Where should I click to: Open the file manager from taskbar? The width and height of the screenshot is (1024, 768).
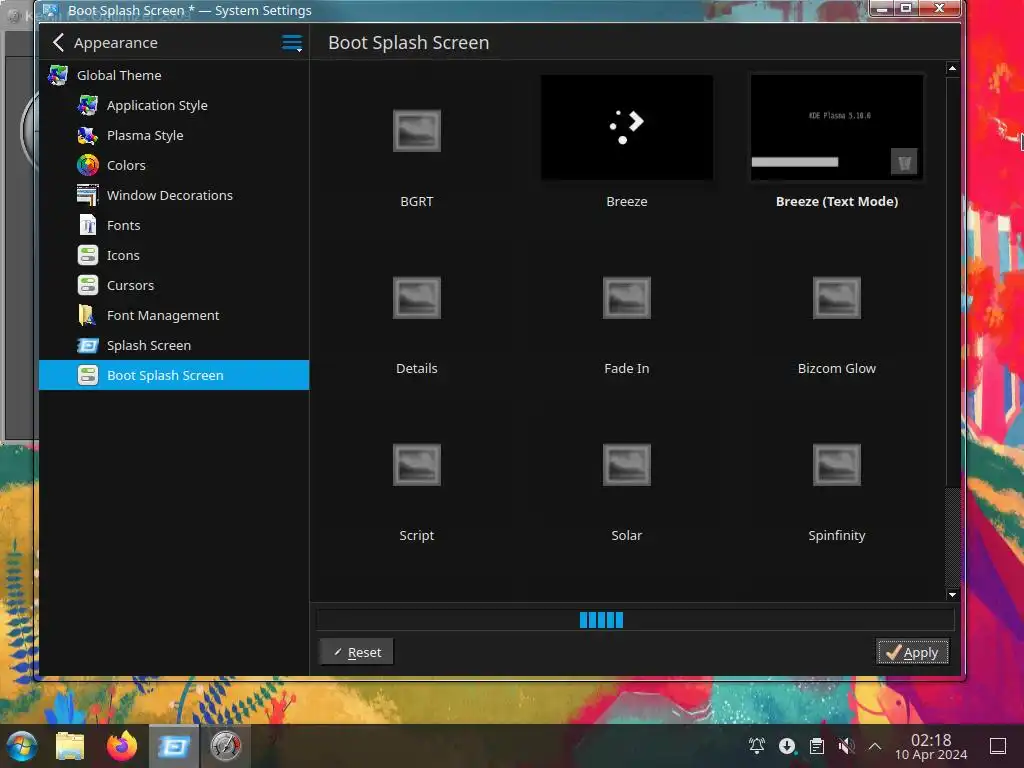69,746
